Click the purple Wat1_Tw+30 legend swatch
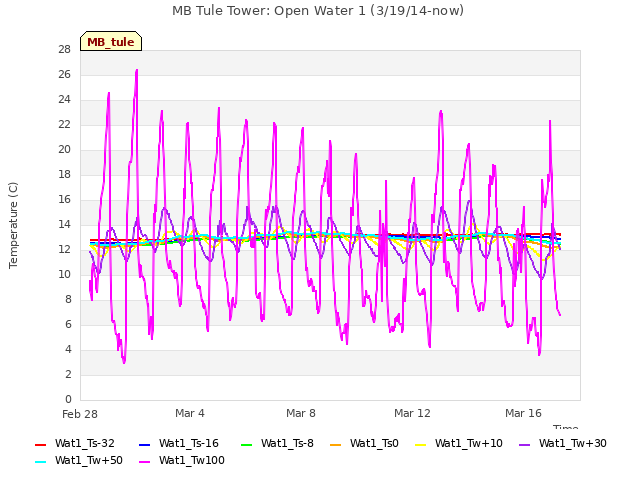640x480 pixels. pyautogui.click(x=524, y=444)
